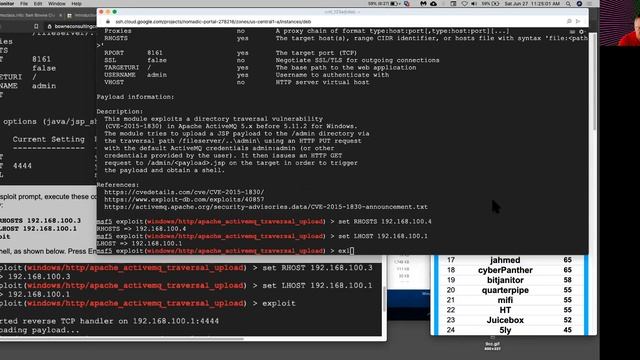Viewport: 640px width, 360px height.
Task: Click the RPORT 8161 row in SSH terminal
Action: [x=231, y=53]
